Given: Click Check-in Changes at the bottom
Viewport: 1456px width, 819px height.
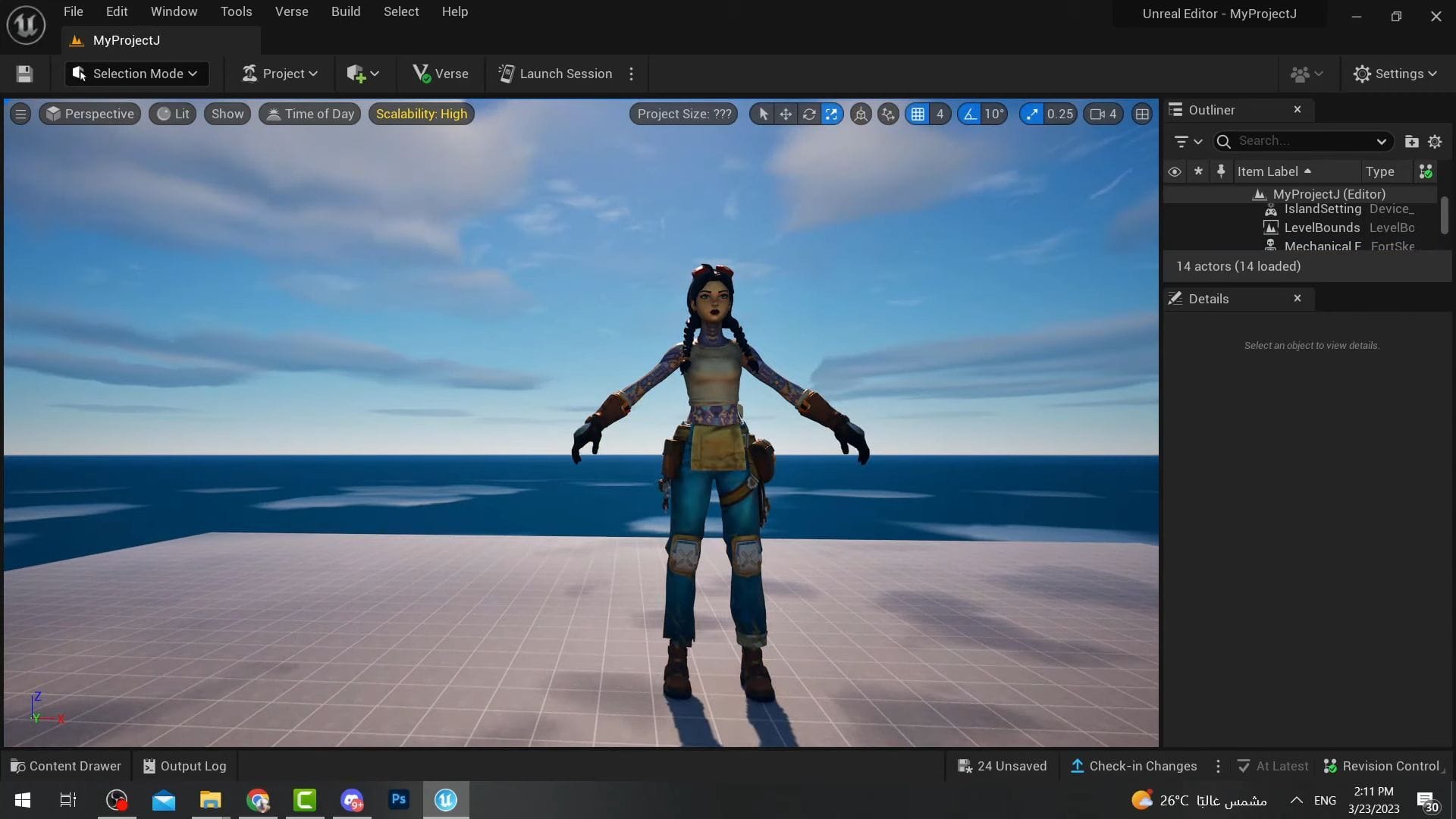Looking at the screenshot, I should tap(1133, 765).
